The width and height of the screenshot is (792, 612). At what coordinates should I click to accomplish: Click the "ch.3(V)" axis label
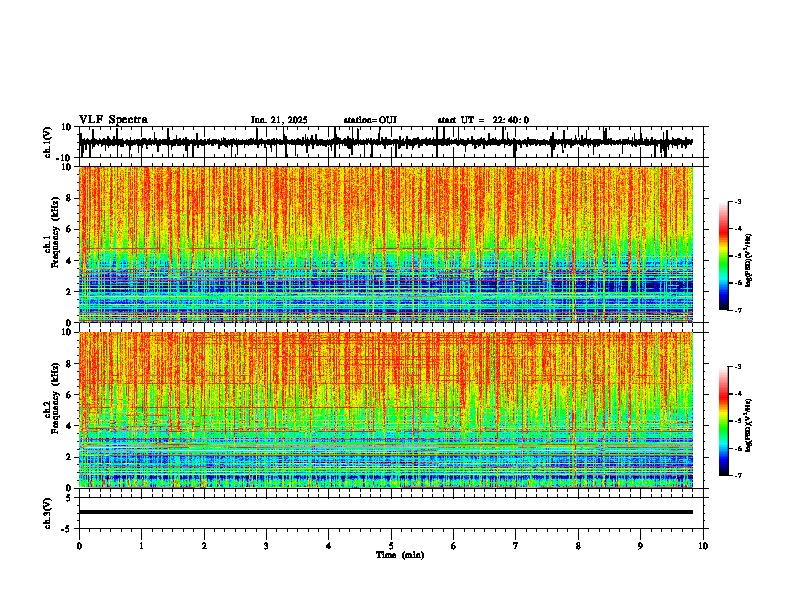click(48, 513)
